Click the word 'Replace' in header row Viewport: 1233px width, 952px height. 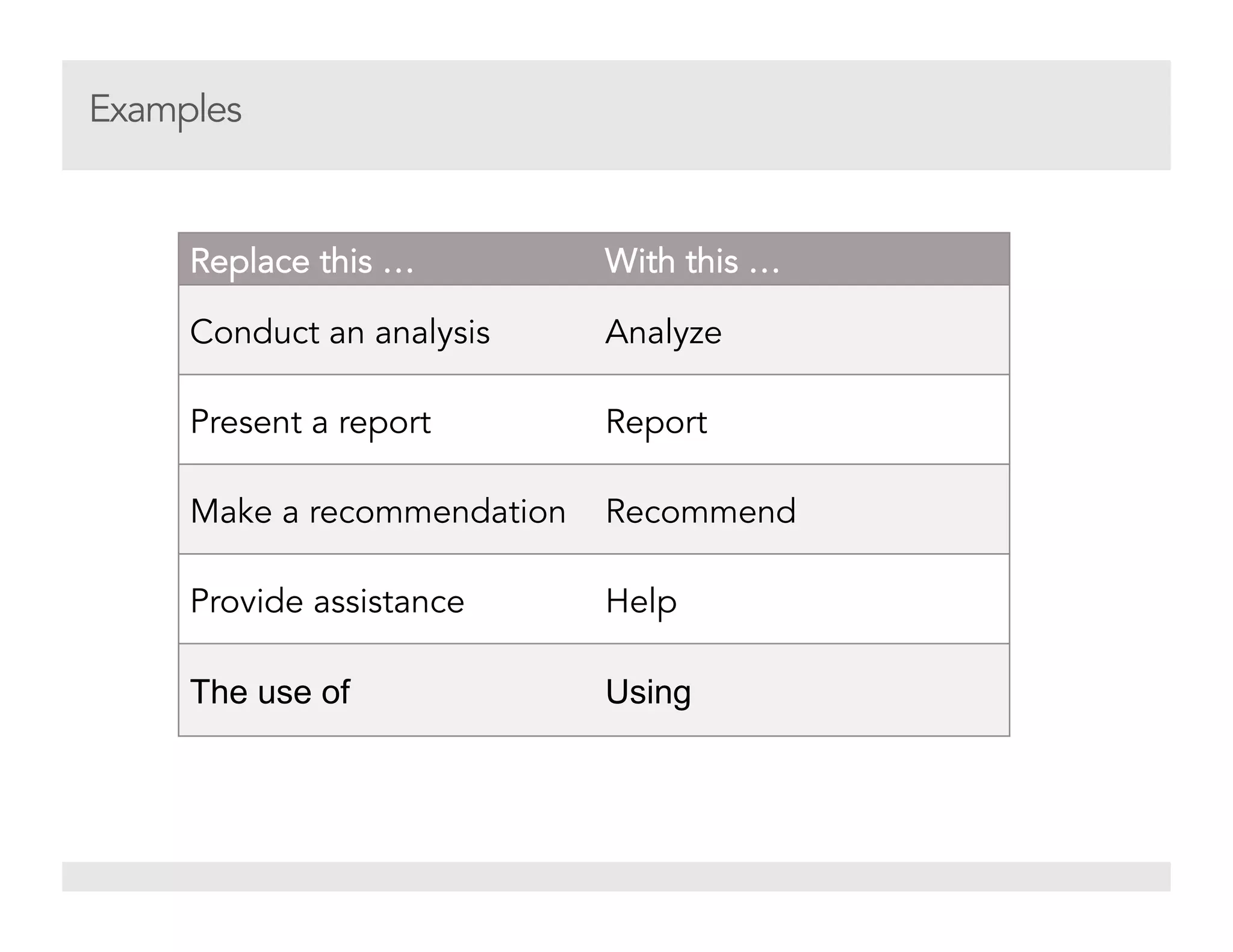click(250, 261)
